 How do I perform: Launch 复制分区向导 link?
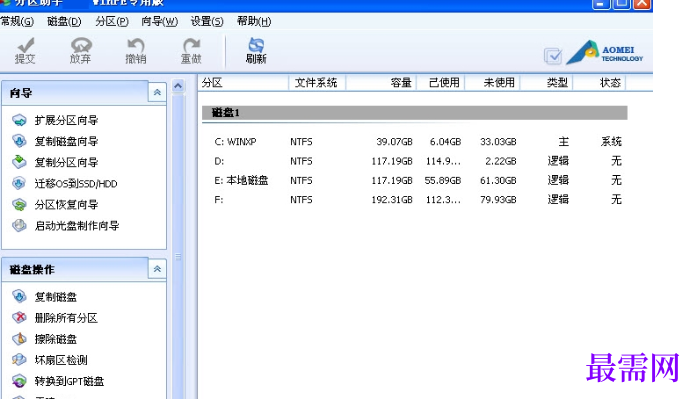click(x=66, y=162)
